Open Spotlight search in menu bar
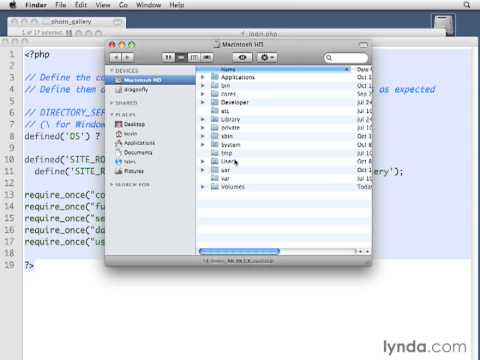Screen dimensions: 480x360 pyautogui.click(x=467, y=5)
